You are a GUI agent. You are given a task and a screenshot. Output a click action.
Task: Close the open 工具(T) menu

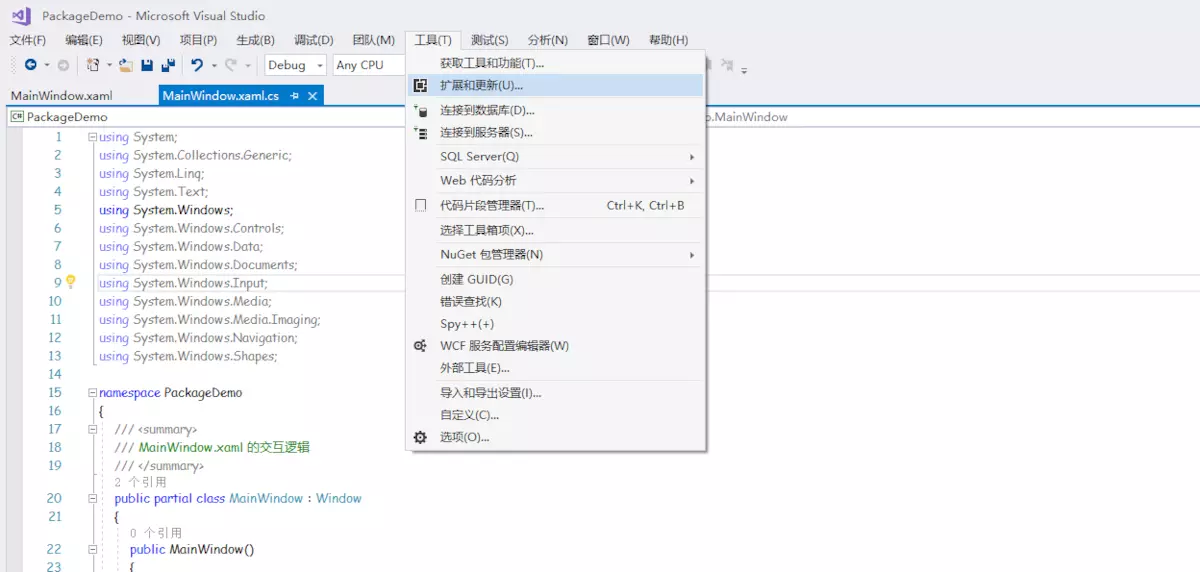[433, 40]
